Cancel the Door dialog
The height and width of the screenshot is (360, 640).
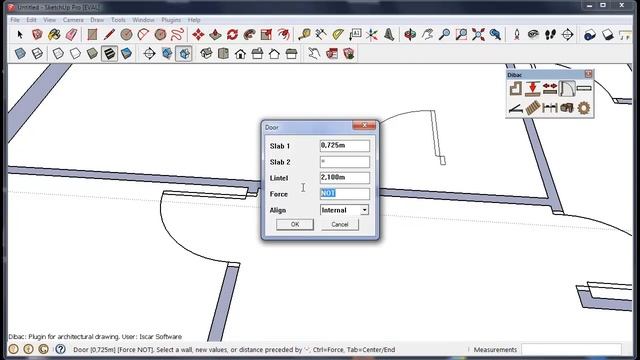[340, 224]
